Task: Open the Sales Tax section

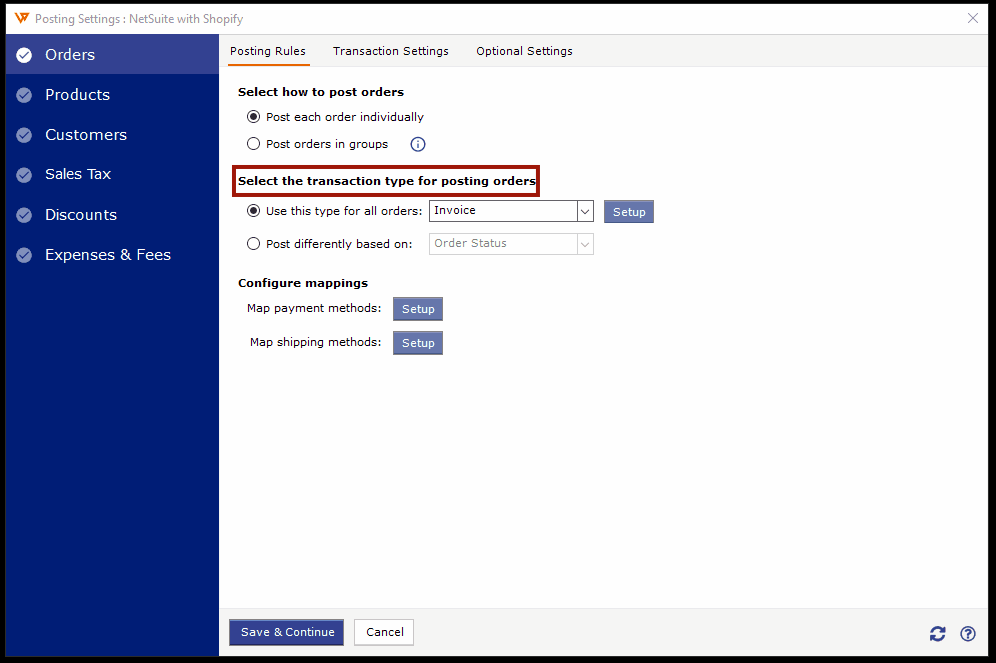Action: click(112, 174)
